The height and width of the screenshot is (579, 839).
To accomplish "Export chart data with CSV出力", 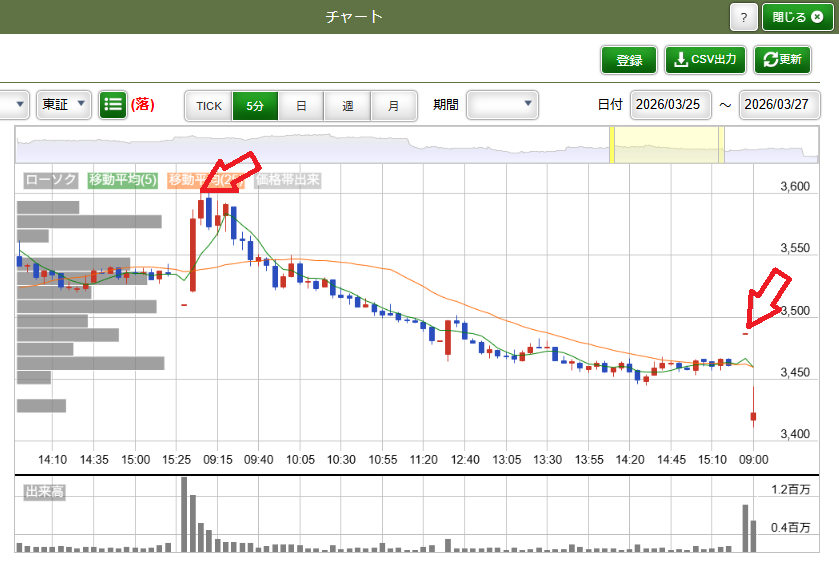I will tap(705, 60).
